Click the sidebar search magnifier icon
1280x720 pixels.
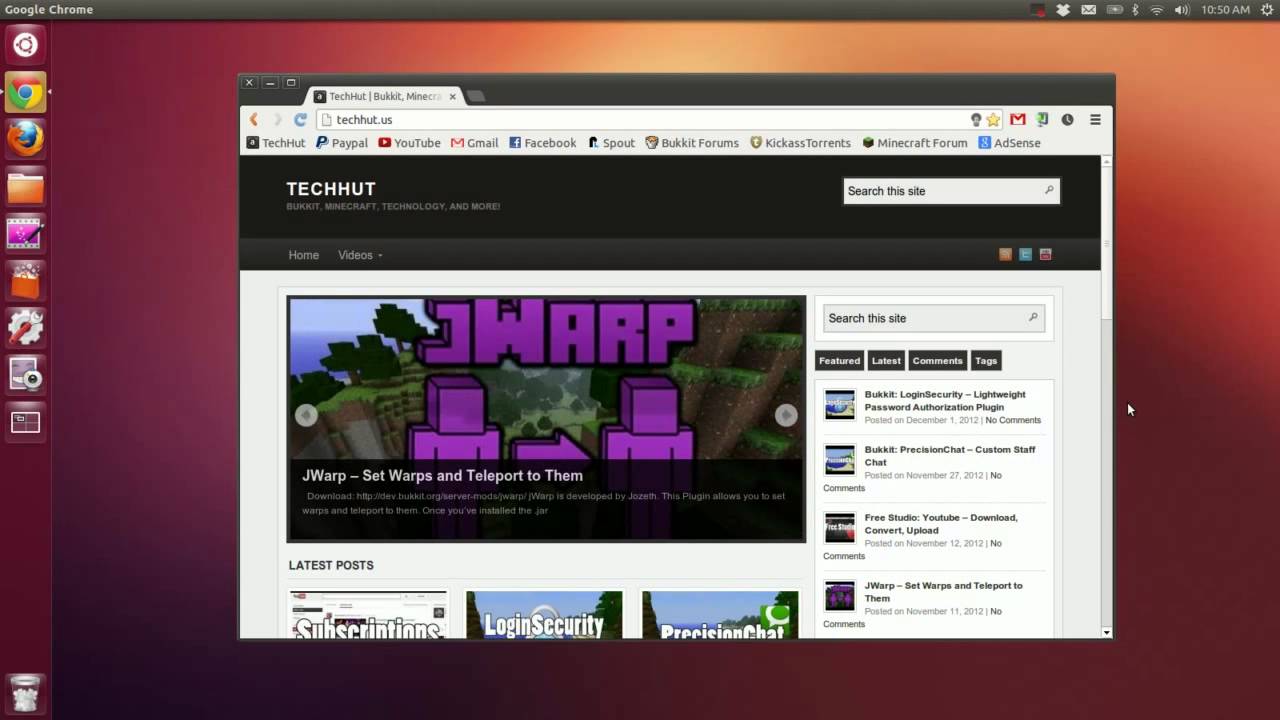[1033, 317]
